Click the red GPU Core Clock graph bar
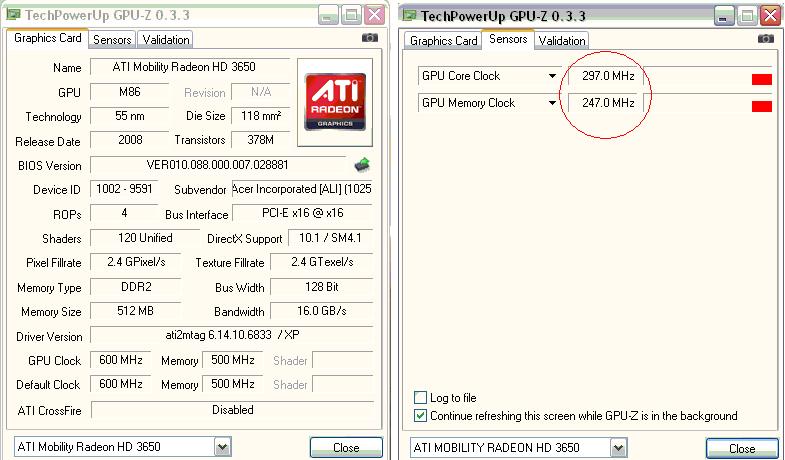785x460 pixels. [761, 79]
